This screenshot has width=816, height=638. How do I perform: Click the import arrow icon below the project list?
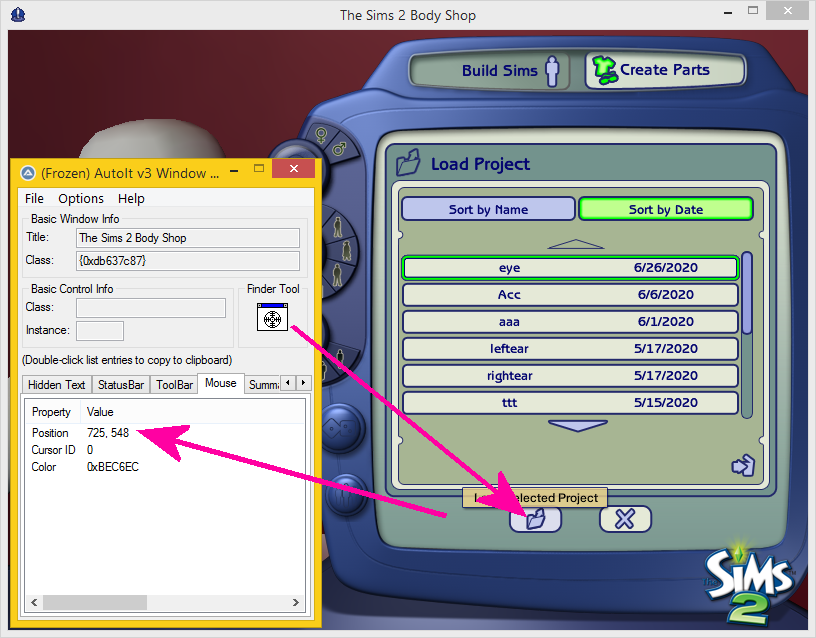(x=743, y=465)
